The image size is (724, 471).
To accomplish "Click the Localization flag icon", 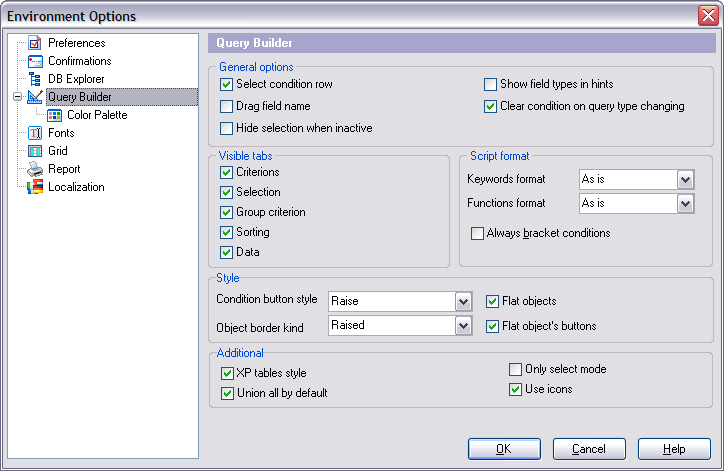I will [x=35, y=187].
